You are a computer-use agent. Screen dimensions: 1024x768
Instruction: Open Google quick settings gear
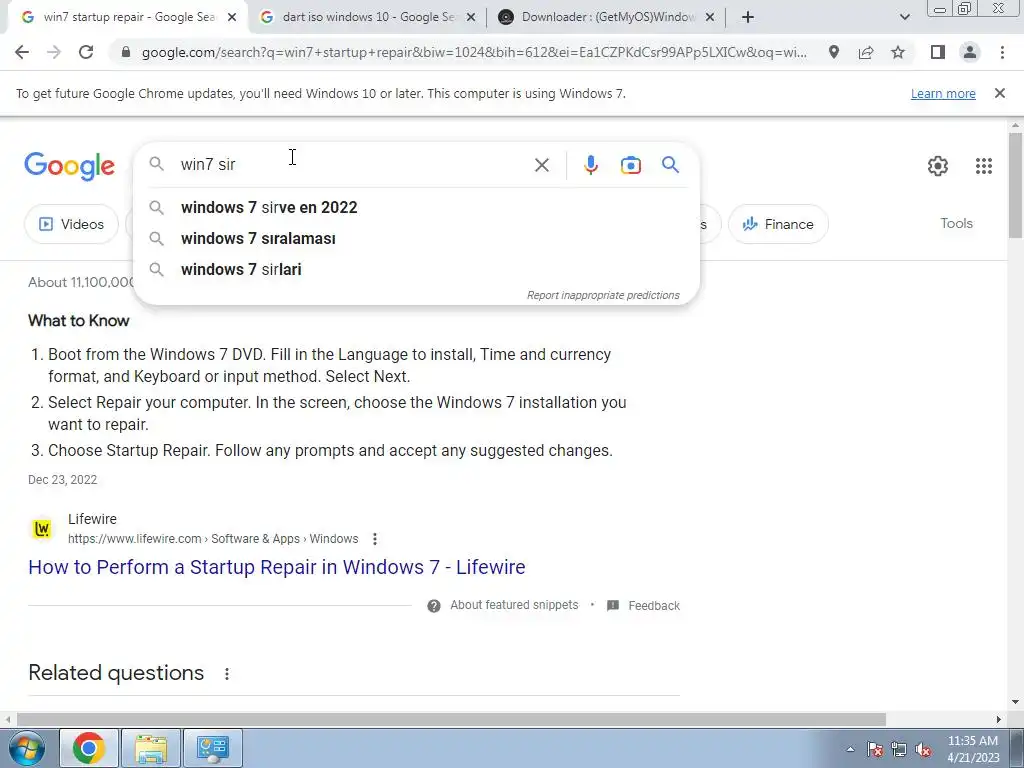point(938,166)
